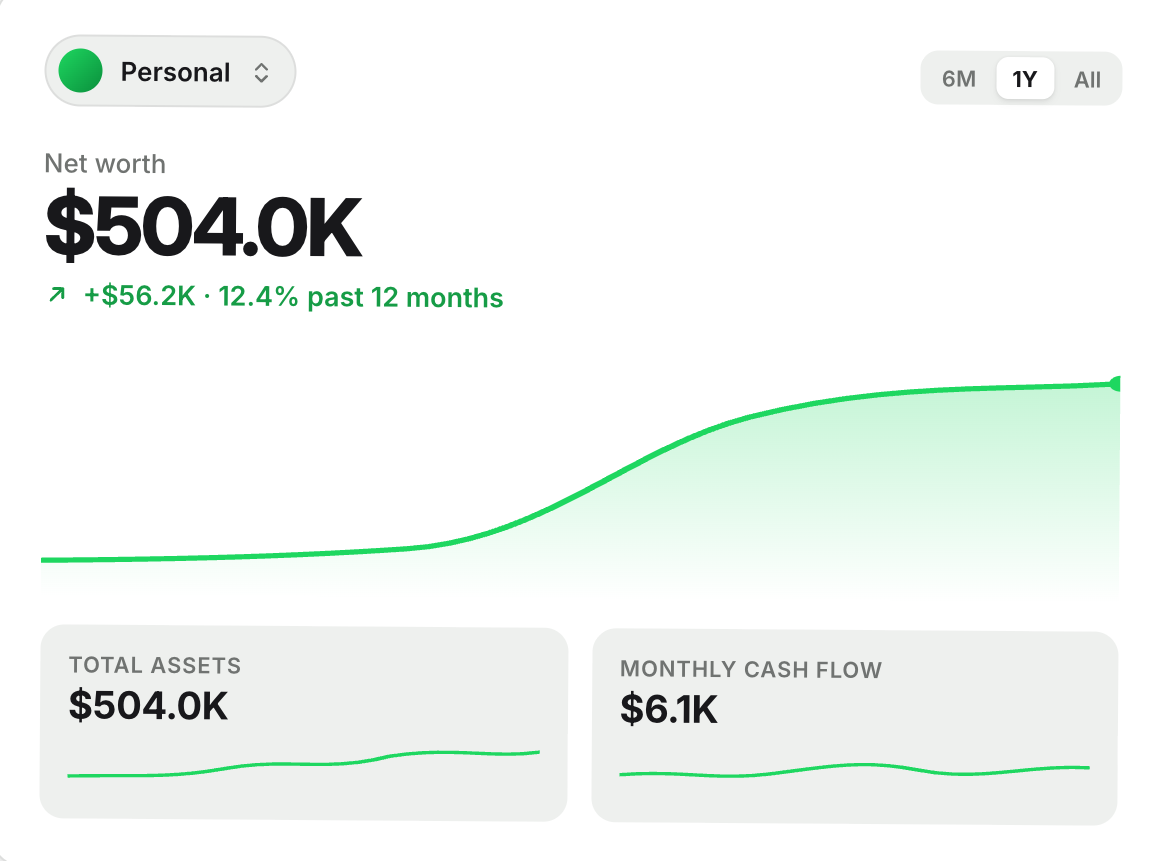Open the Personal account selector dropdown
The height and width of the screenshot is (861, 1156).
(170, 72)
